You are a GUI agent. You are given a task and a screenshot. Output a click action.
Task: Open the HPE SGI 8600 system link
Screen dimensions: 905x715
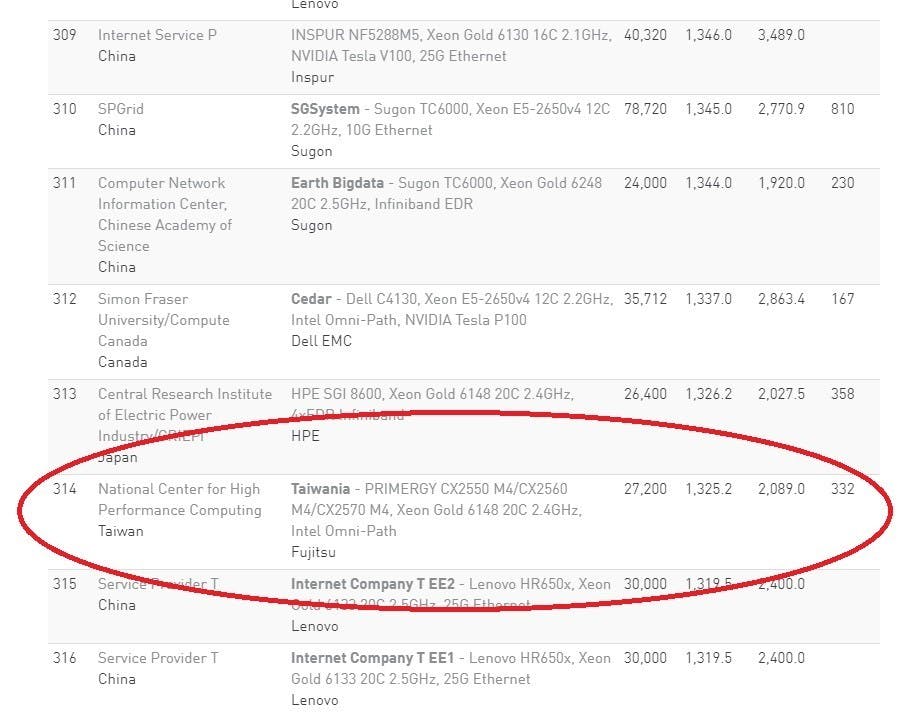pos(432,404)
